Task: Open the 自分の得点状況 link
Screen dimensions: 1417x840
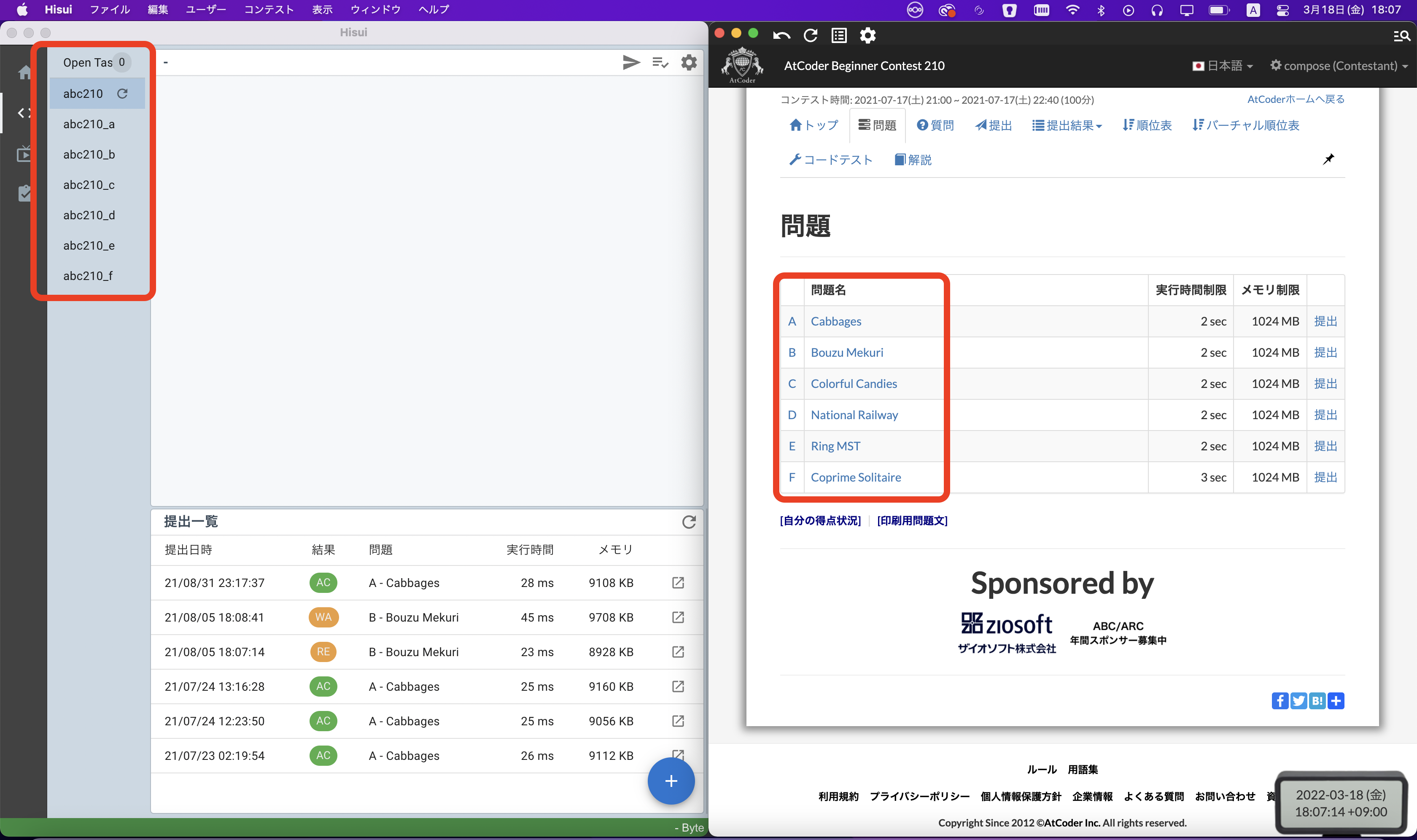Action: pos(820,520)
